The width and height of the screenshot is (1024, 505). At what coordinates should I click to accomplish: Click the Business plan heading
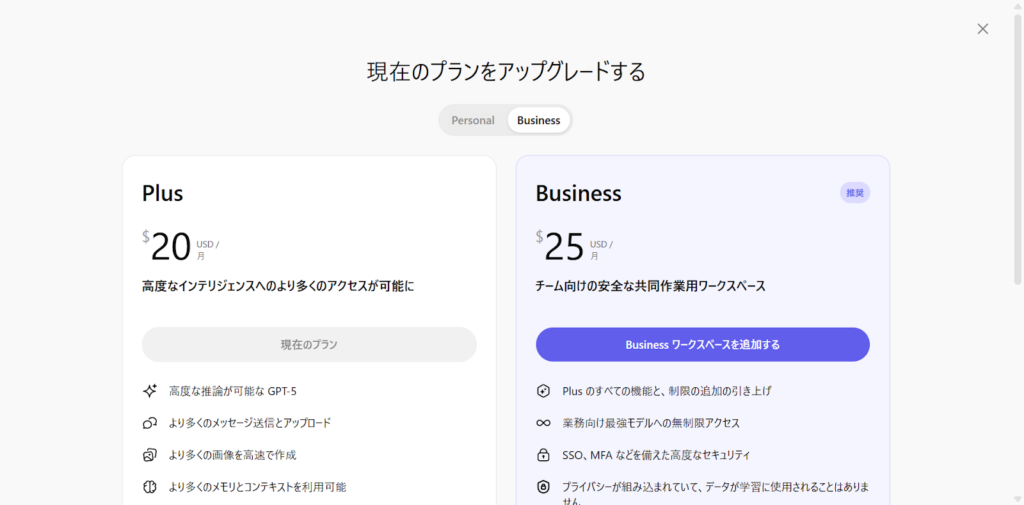(578, 193)
